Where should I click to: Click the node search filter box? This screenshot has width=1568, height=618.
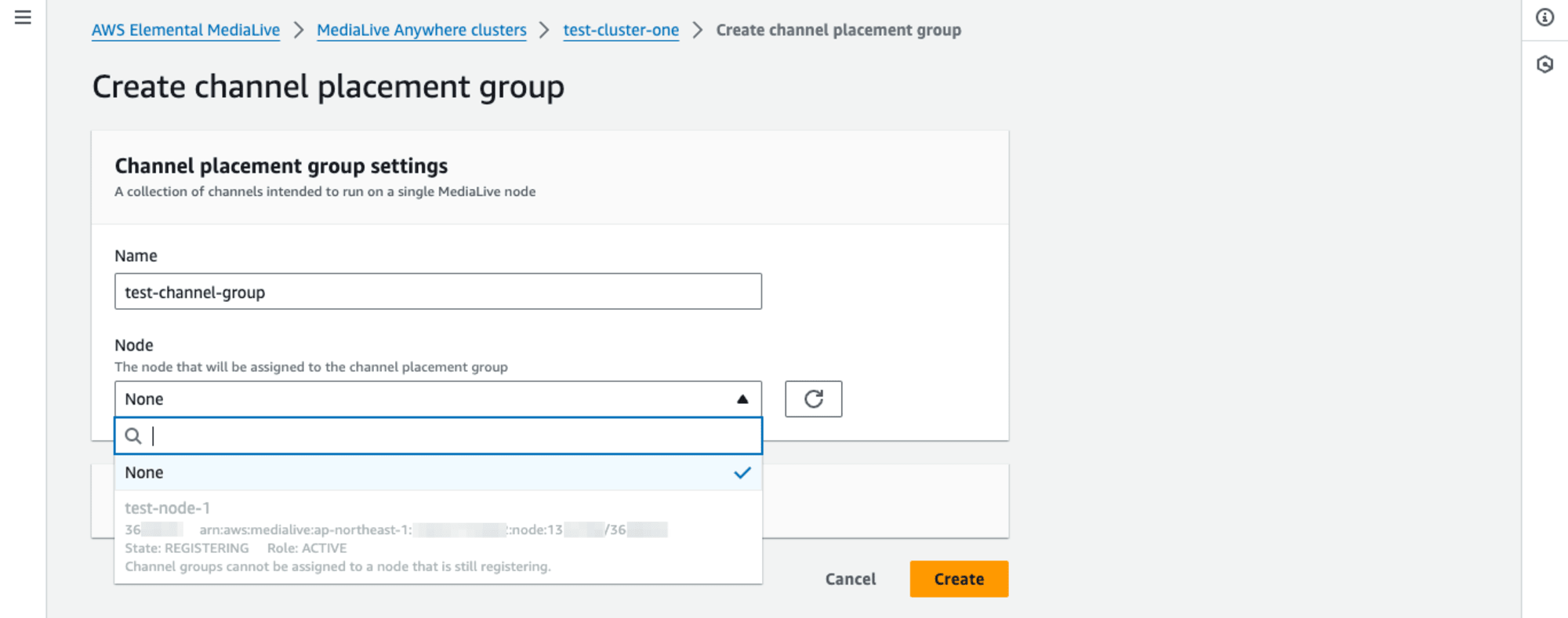[x=438, y=436]
